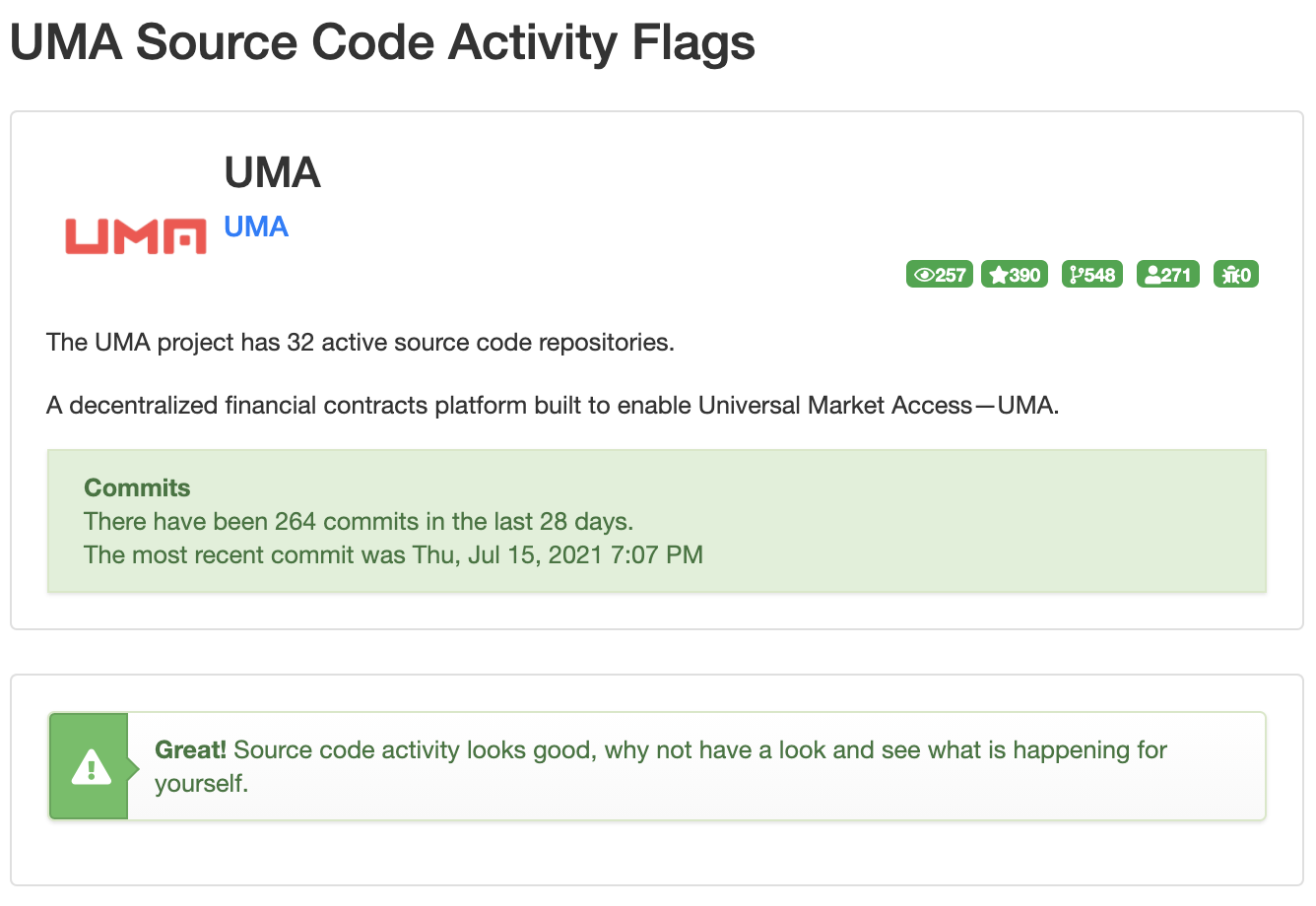Open the blue UMA project link
Image resolution: width=1316 pixels, height=906 pixels.
click(256, 226)
